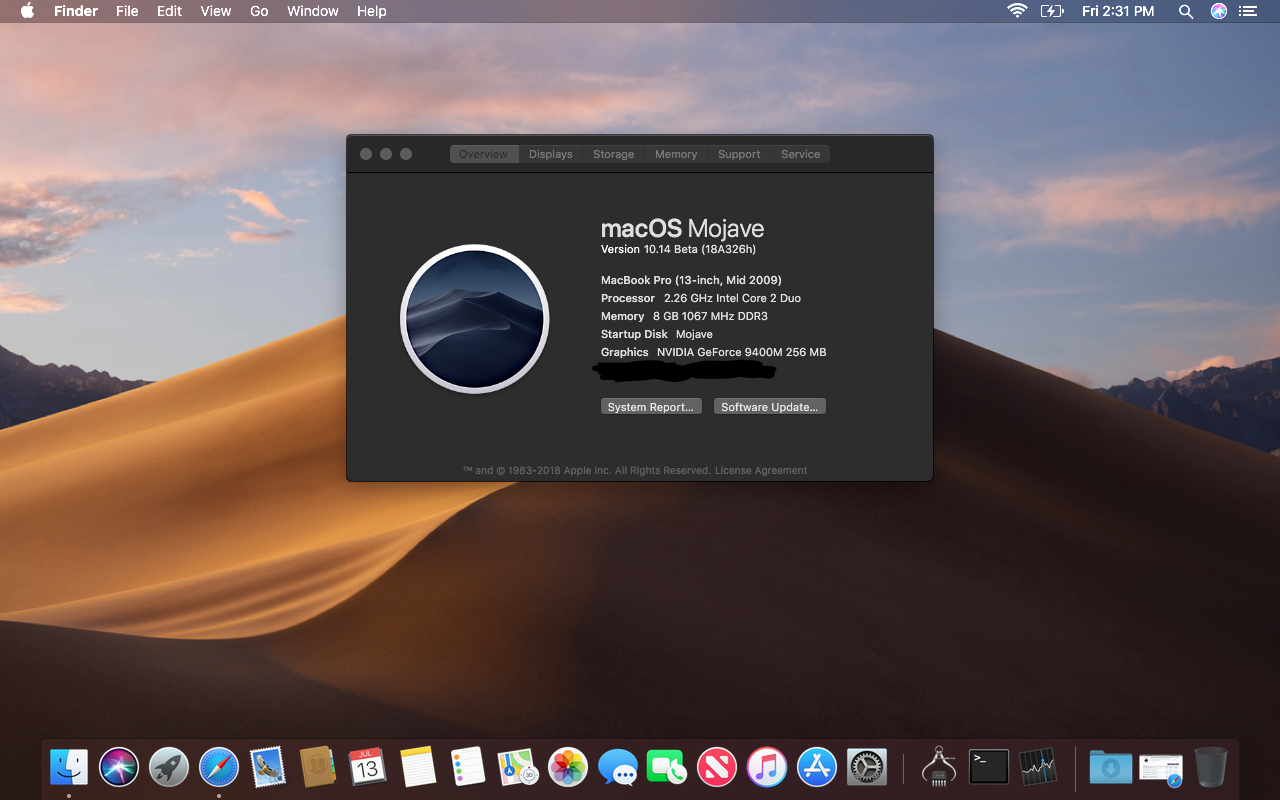Open FaceTime green icon in Dock
Viewport: 1280px width, 800px height.
pyautogui.click(x=667, y=767)
